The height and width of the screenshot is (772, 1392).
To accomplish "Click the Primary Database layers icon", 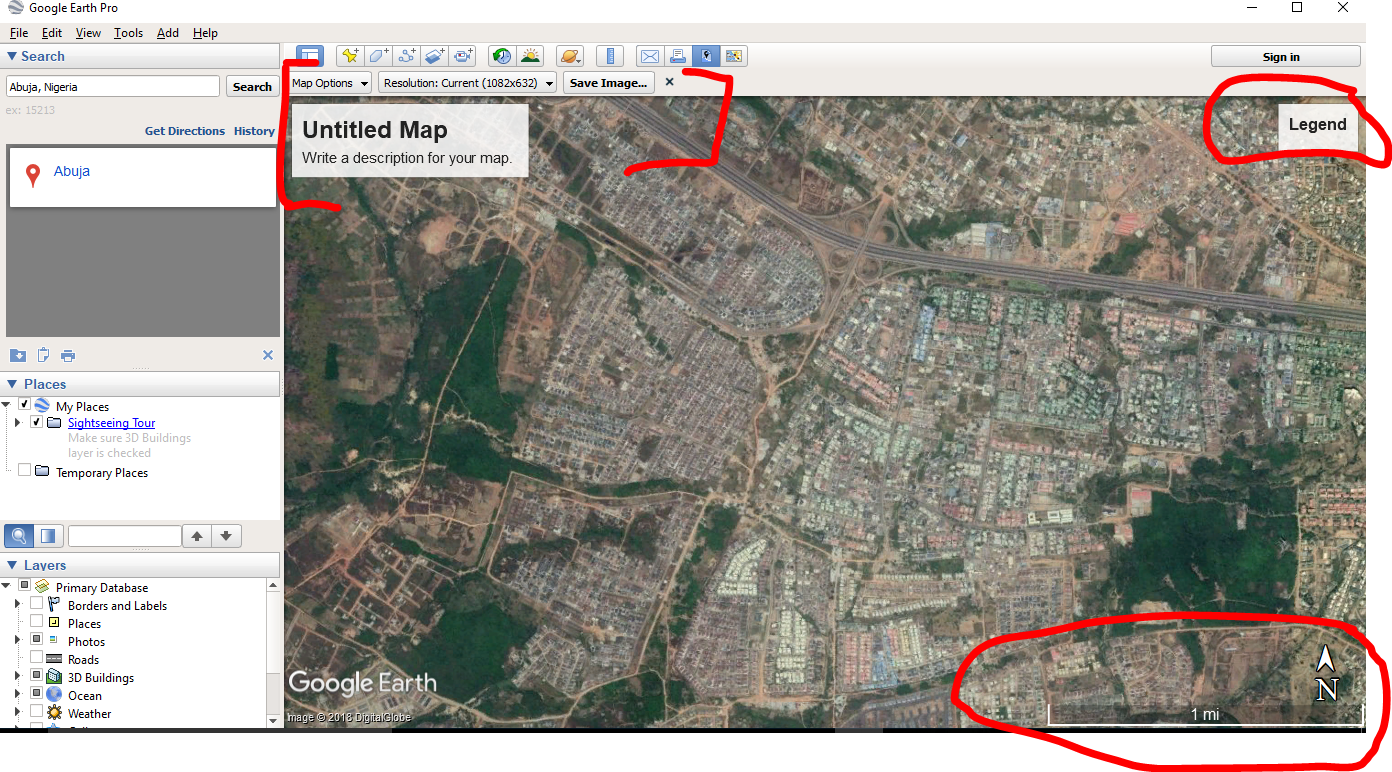I will 42,587.
